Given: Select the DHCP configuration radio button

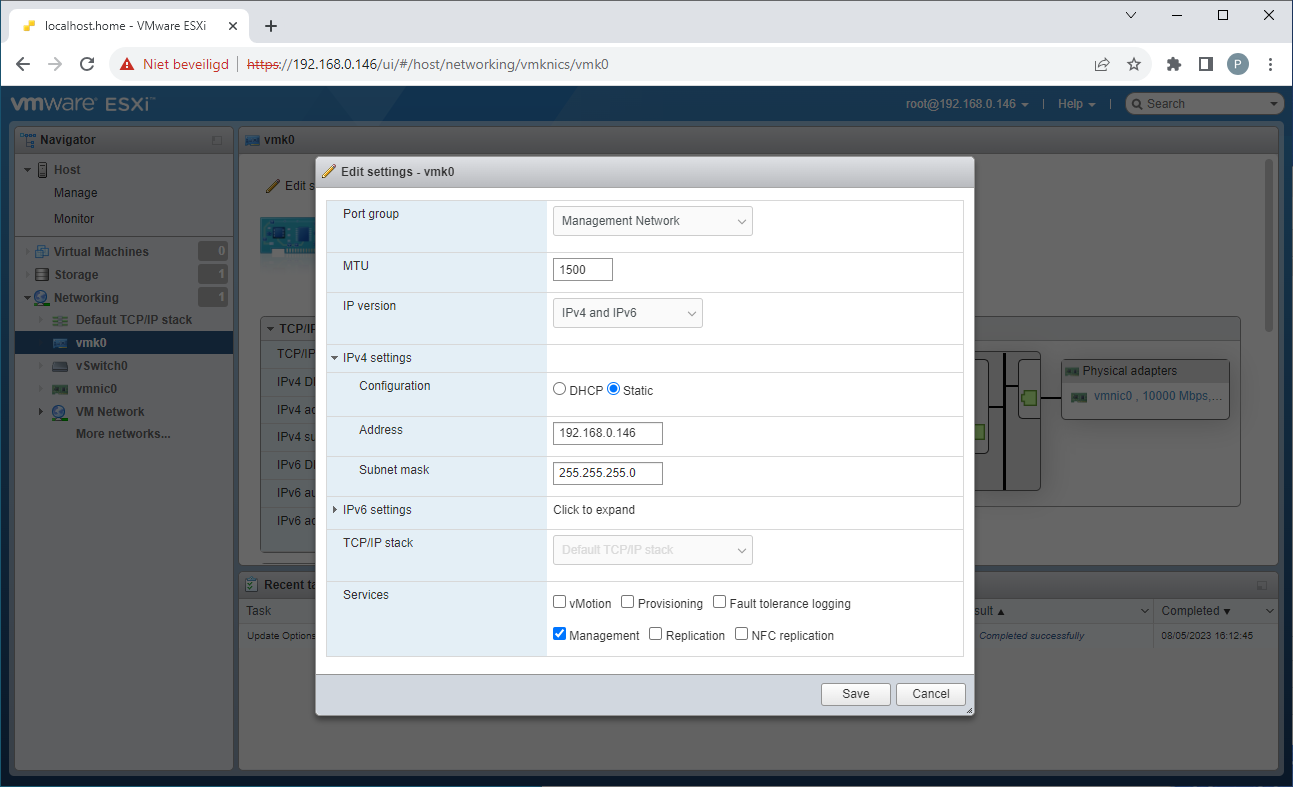Looking at the screenshot, I should coord(560,390).
